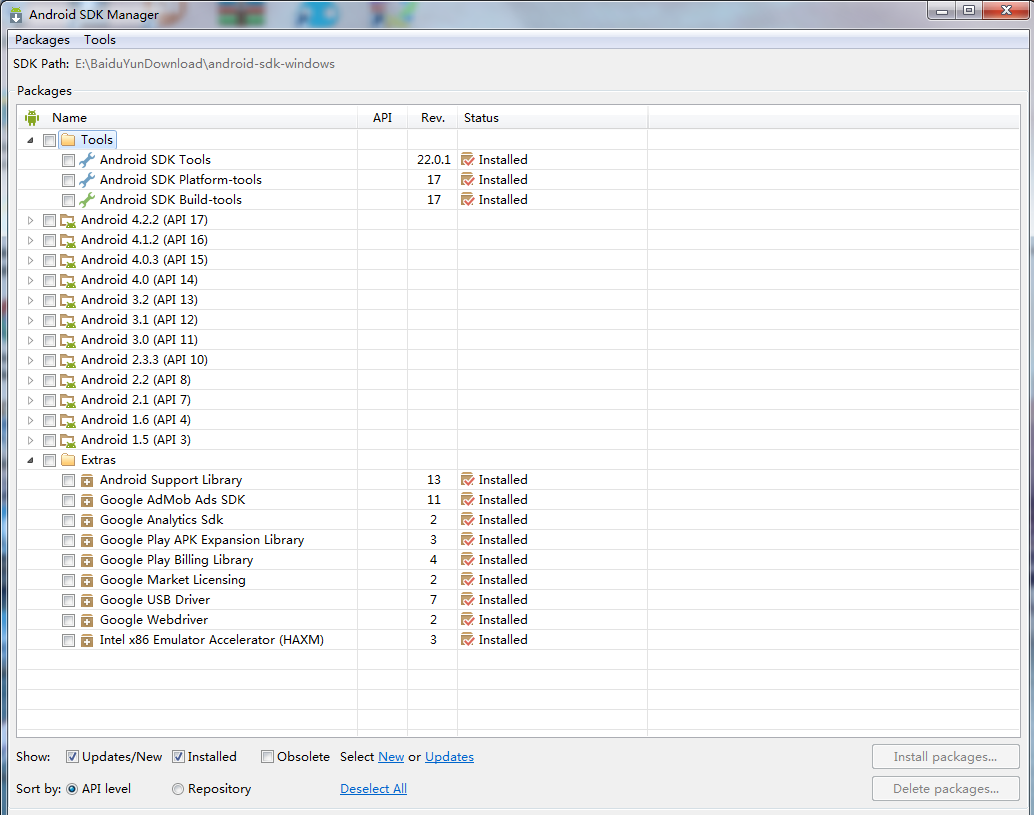
Task: Collapse the Extras group
Action: (30, 460)
